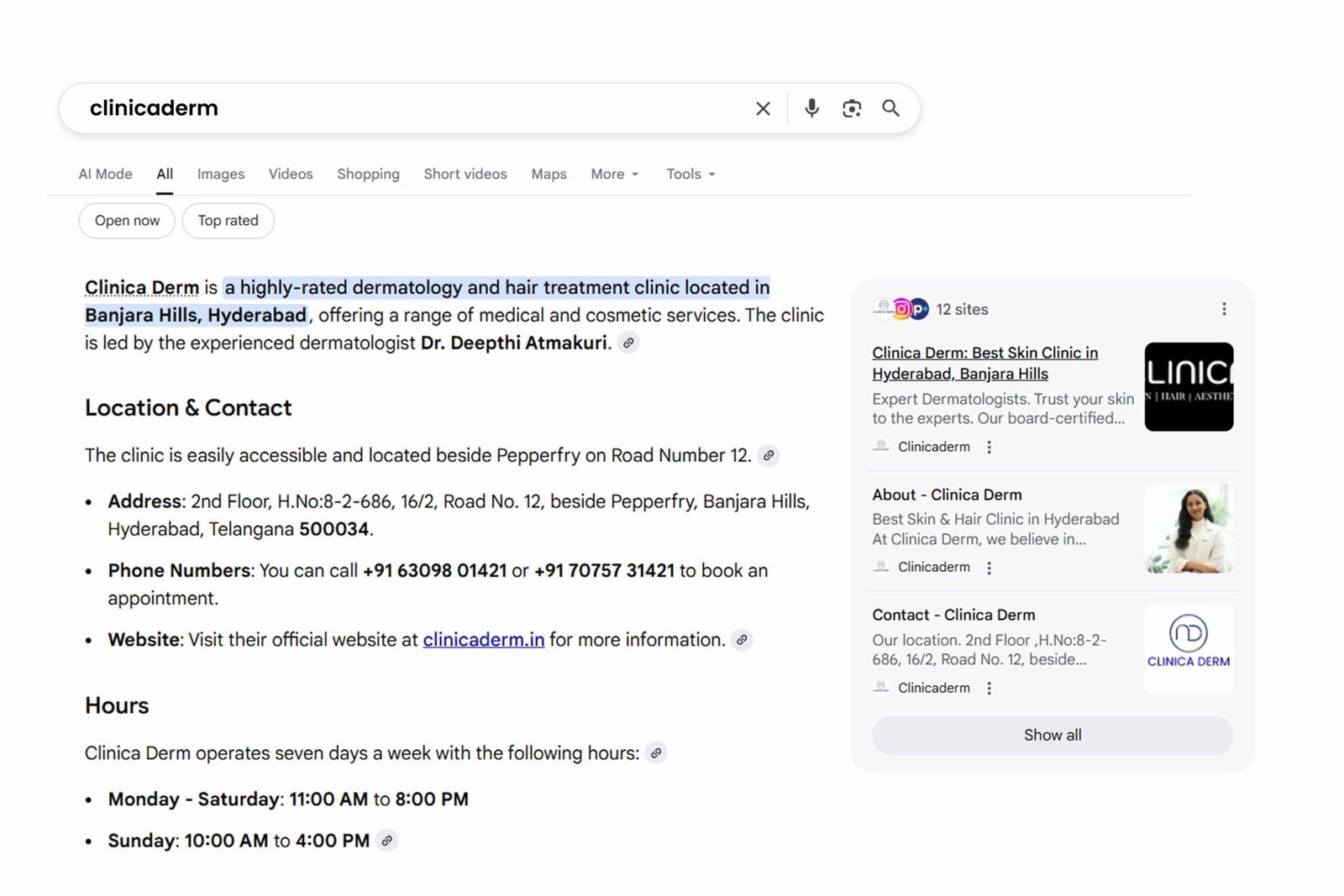Activate voice search with the microphone icon
This screenshot has height=896, width=1344.
pyautogui.click(x=811, y=108)
